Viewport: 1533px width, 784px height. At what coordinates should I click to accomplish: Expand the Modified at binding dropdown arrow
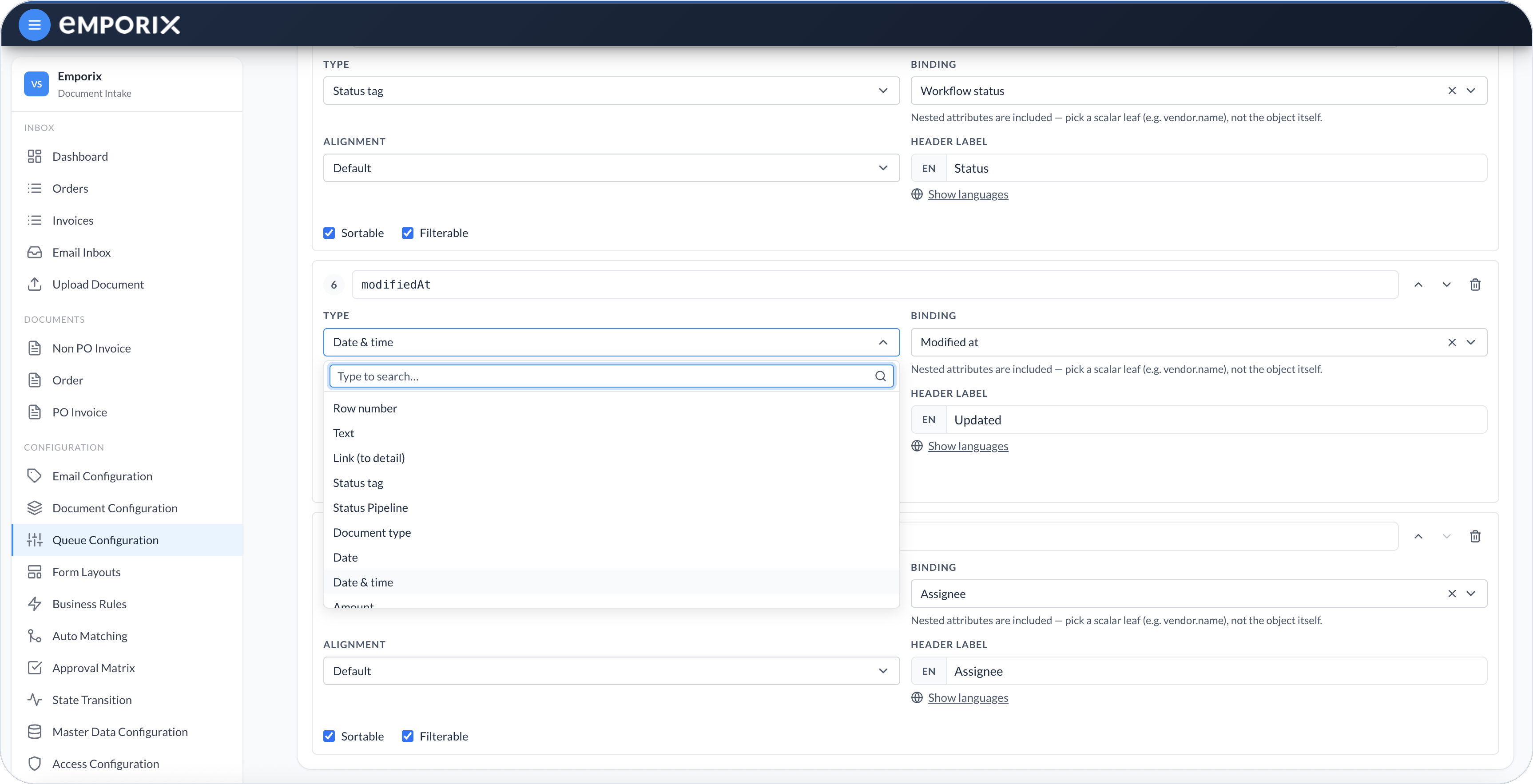tap(1470, 342)
